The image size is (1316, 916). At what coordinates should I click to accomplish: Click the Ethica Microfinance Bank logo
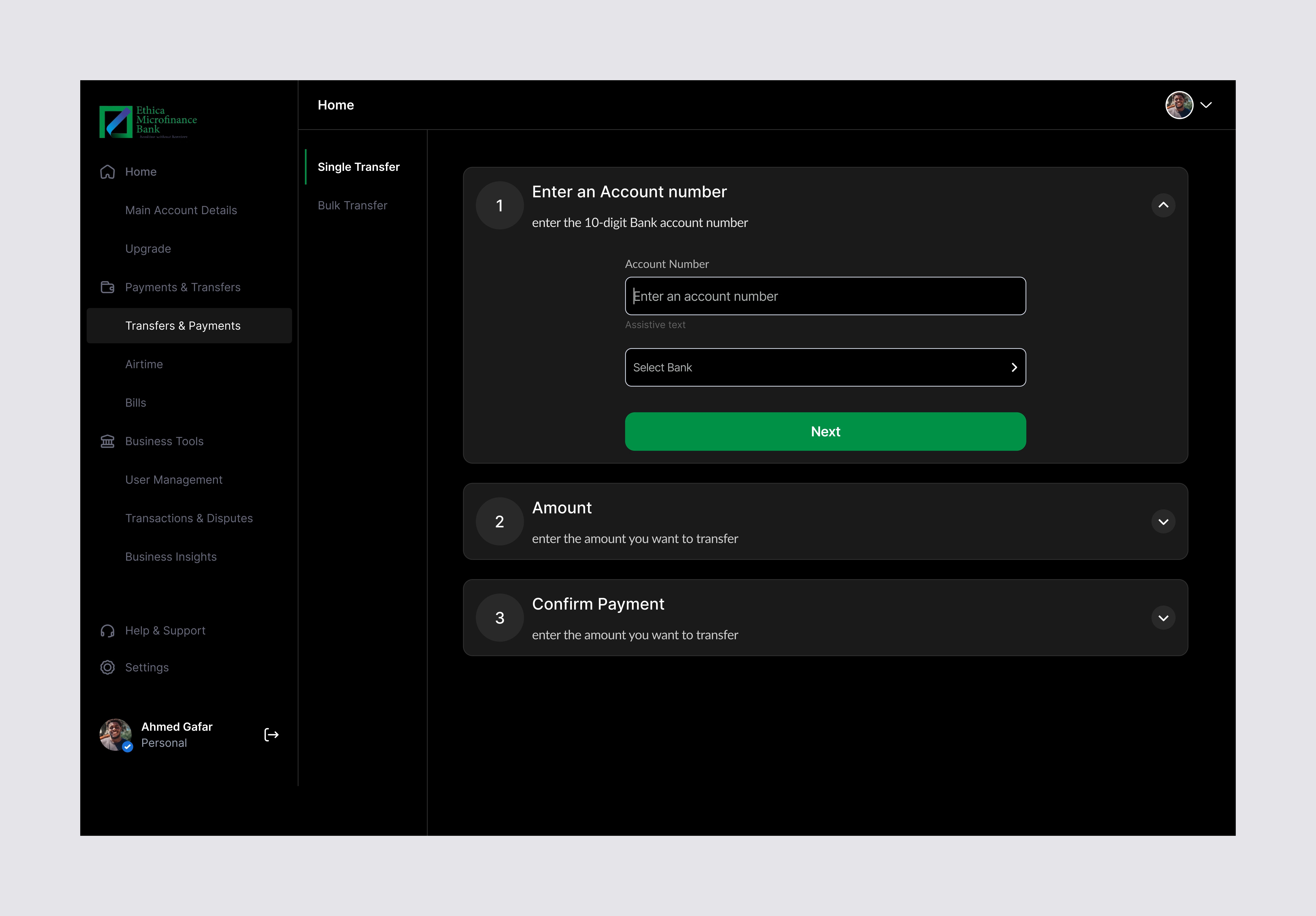click(148, 122)
